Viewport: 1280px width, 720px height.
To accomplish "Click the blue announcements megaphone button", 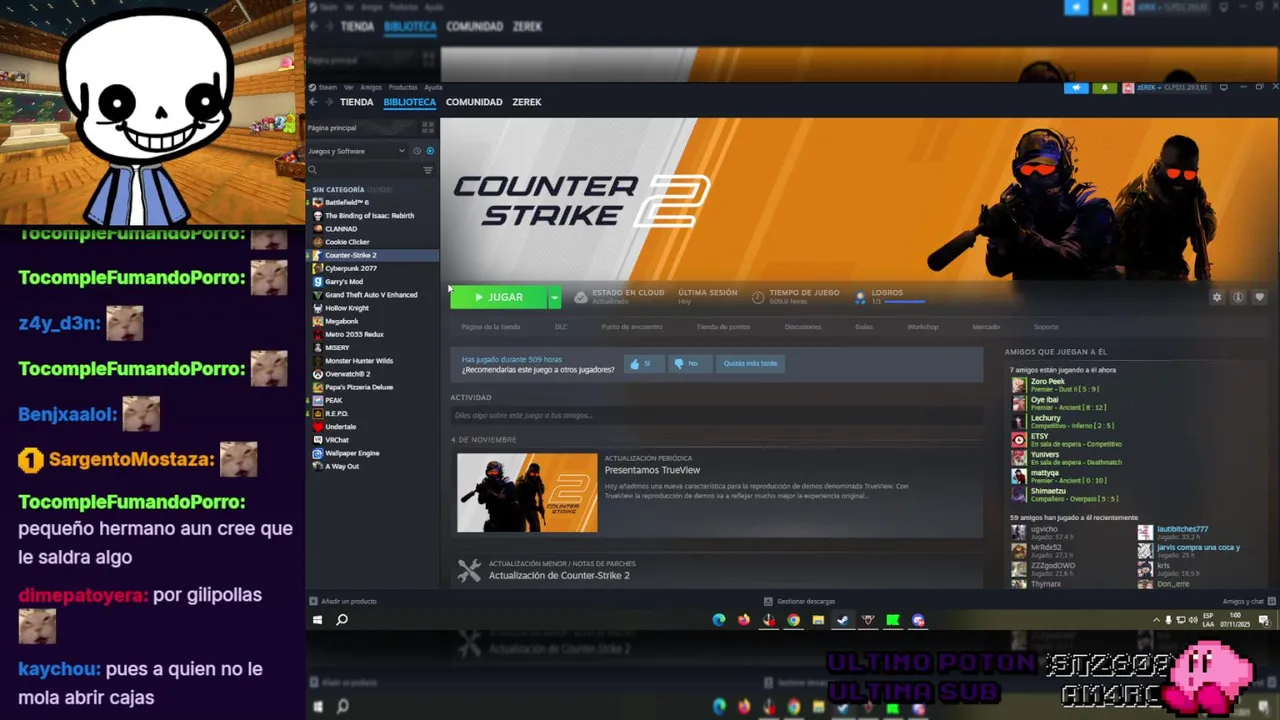I will pyautogui.click(x=1076, y=88).
